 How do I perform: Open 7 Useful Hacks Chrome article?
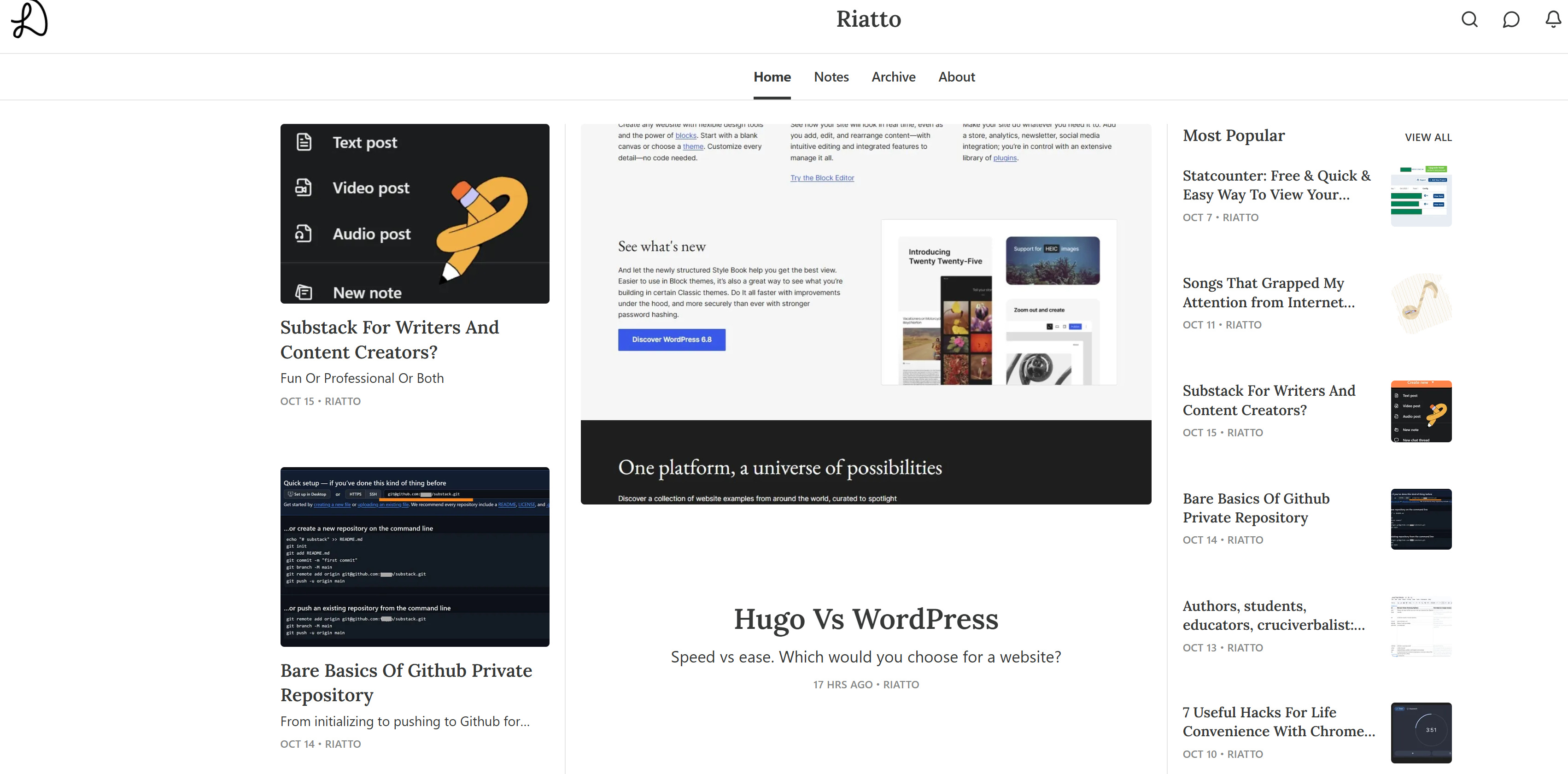(1278, 721)
